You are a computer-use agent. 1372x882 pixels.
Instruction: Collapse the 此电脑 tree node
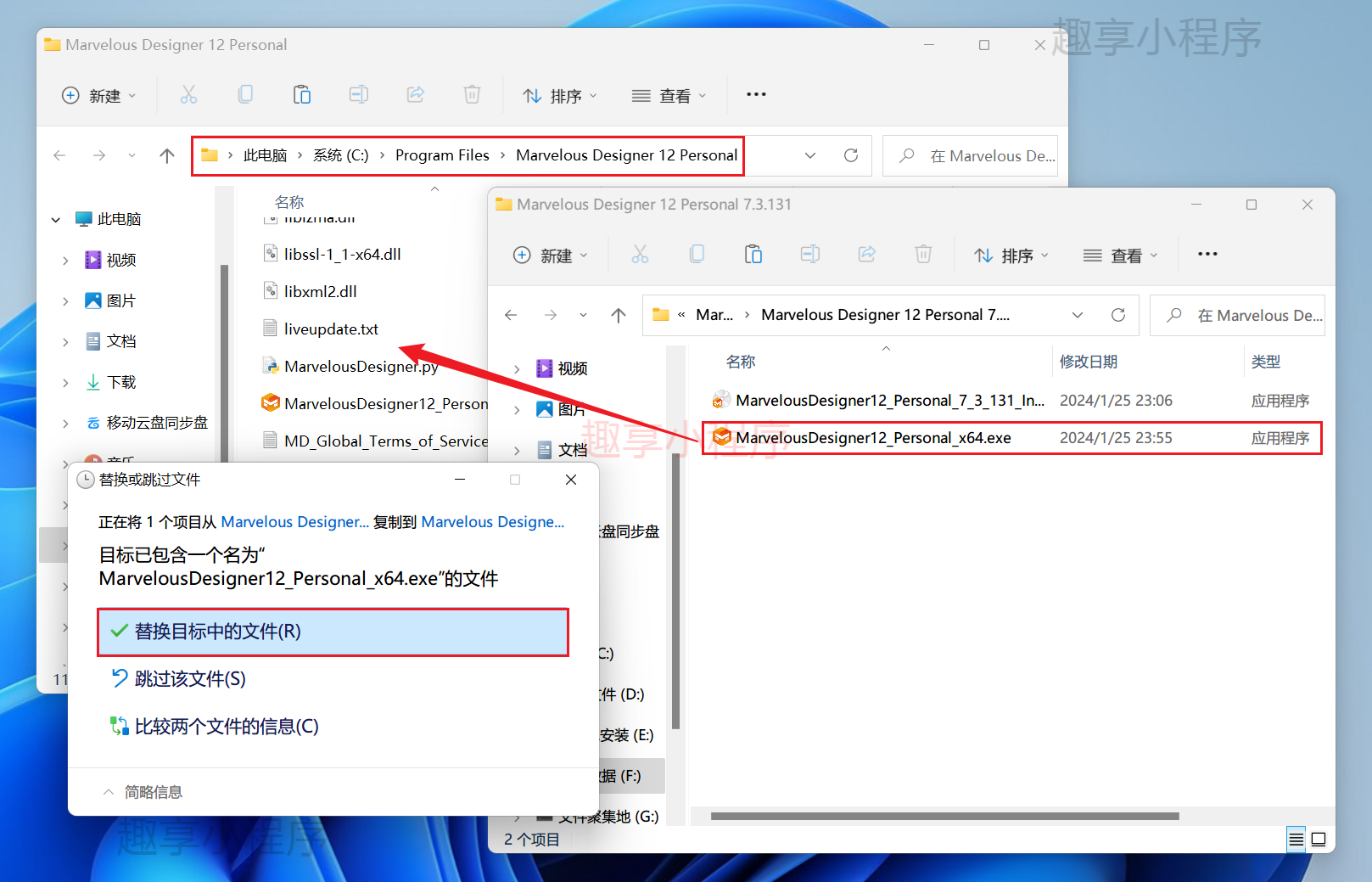pyautogui.click(x=56, y=219)
